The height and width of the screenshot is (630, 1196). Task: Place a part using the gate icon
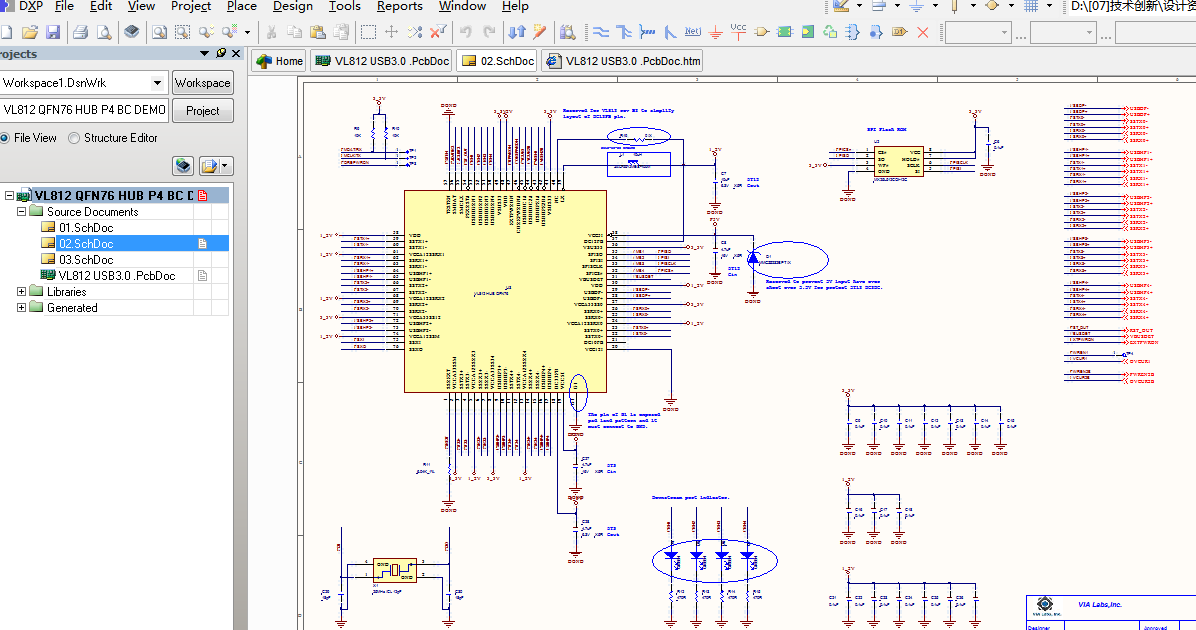pyautogui.click(x=762, y=32)
